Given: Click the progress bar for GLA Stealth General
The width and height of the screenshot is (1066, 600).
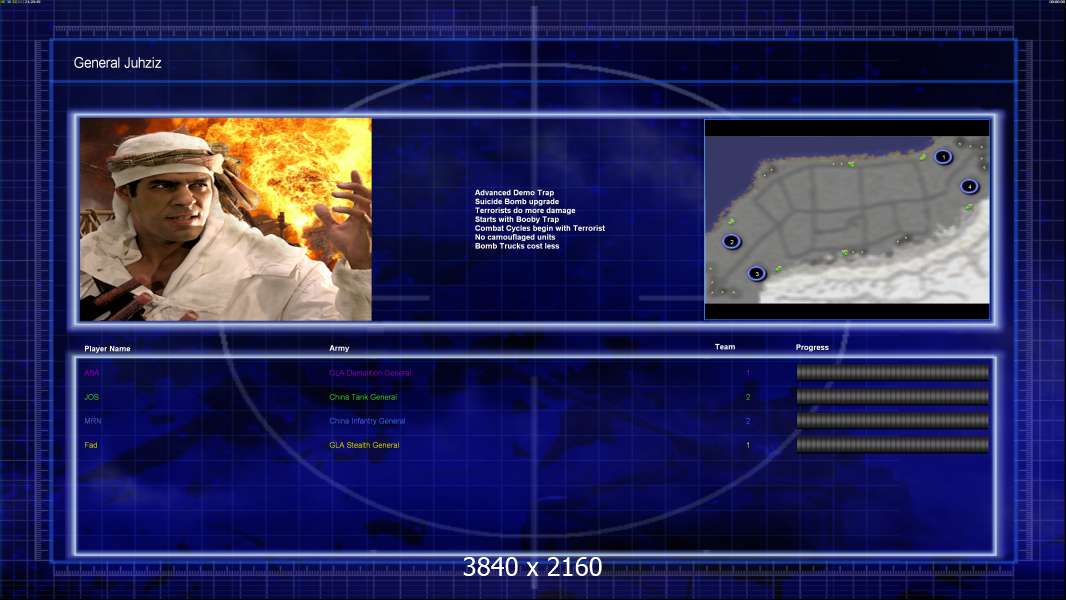Looking at the screenshot, I should tap(893, 445).
